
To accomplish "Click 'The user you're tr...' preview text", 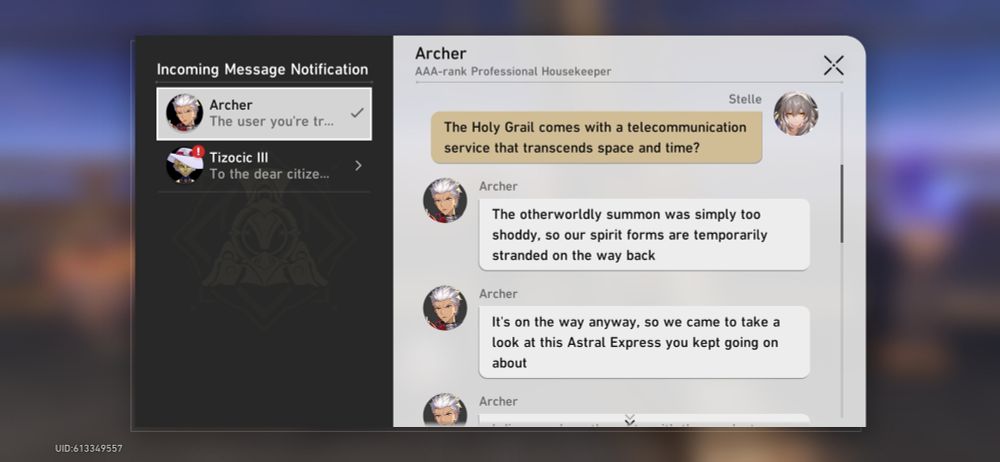I will tap(272, 121).
